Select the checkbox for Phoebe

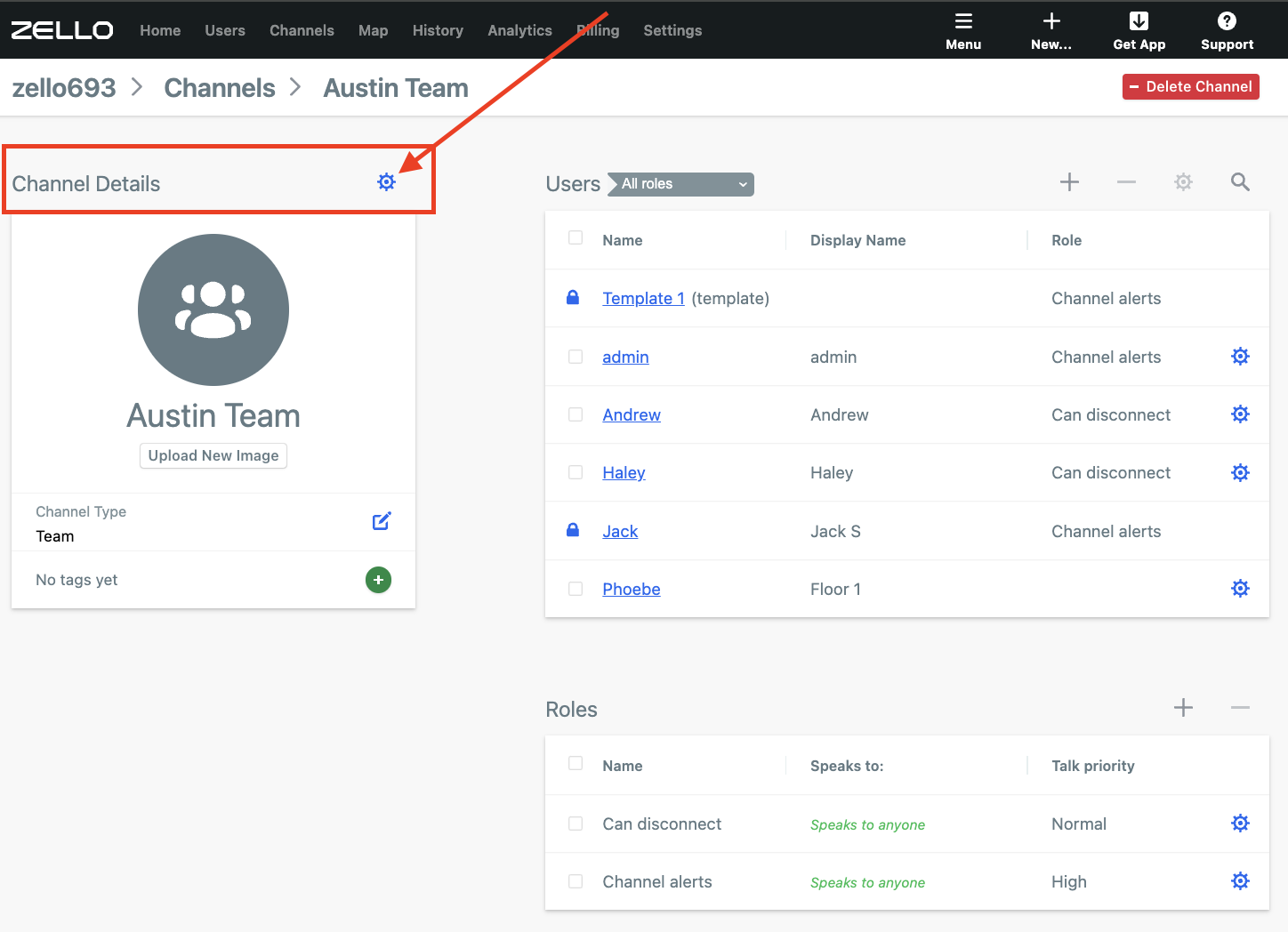click(x=576, y=589)
